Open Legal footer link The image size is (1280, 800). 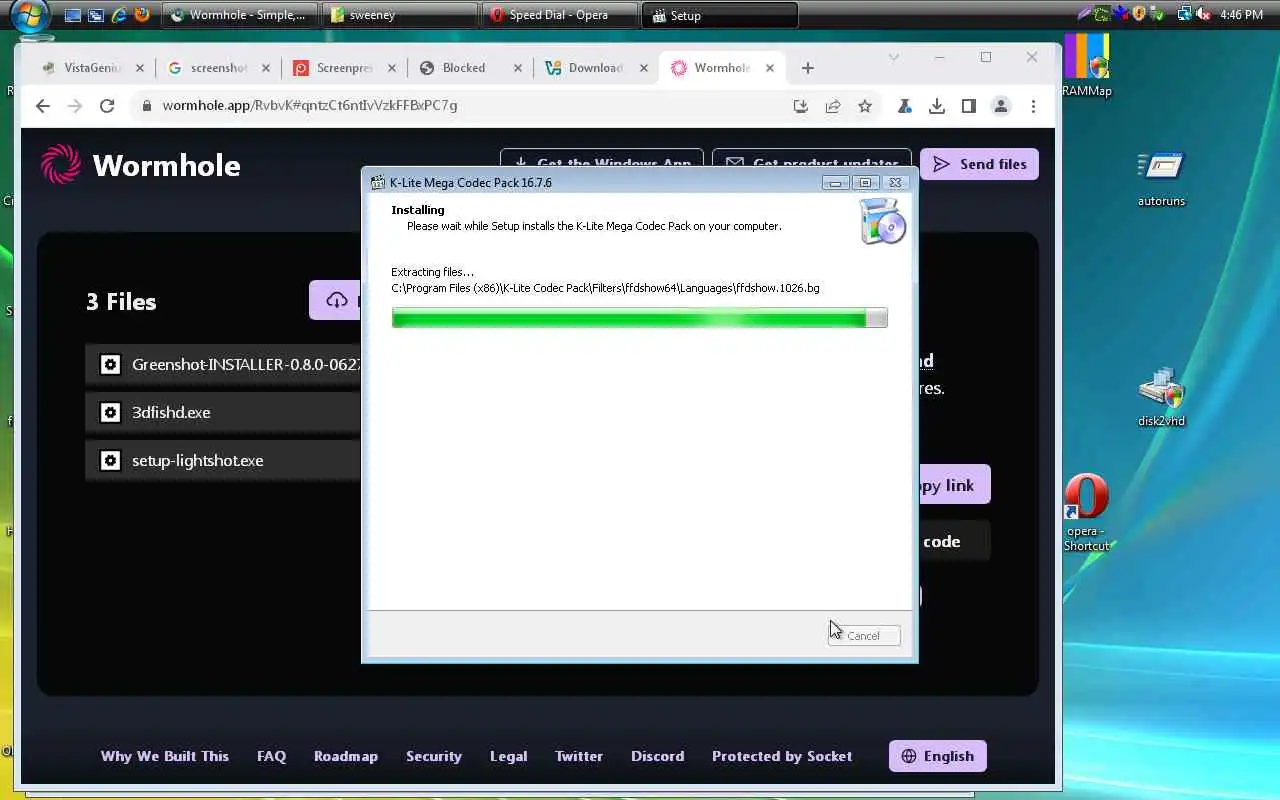tap(508, 756)
